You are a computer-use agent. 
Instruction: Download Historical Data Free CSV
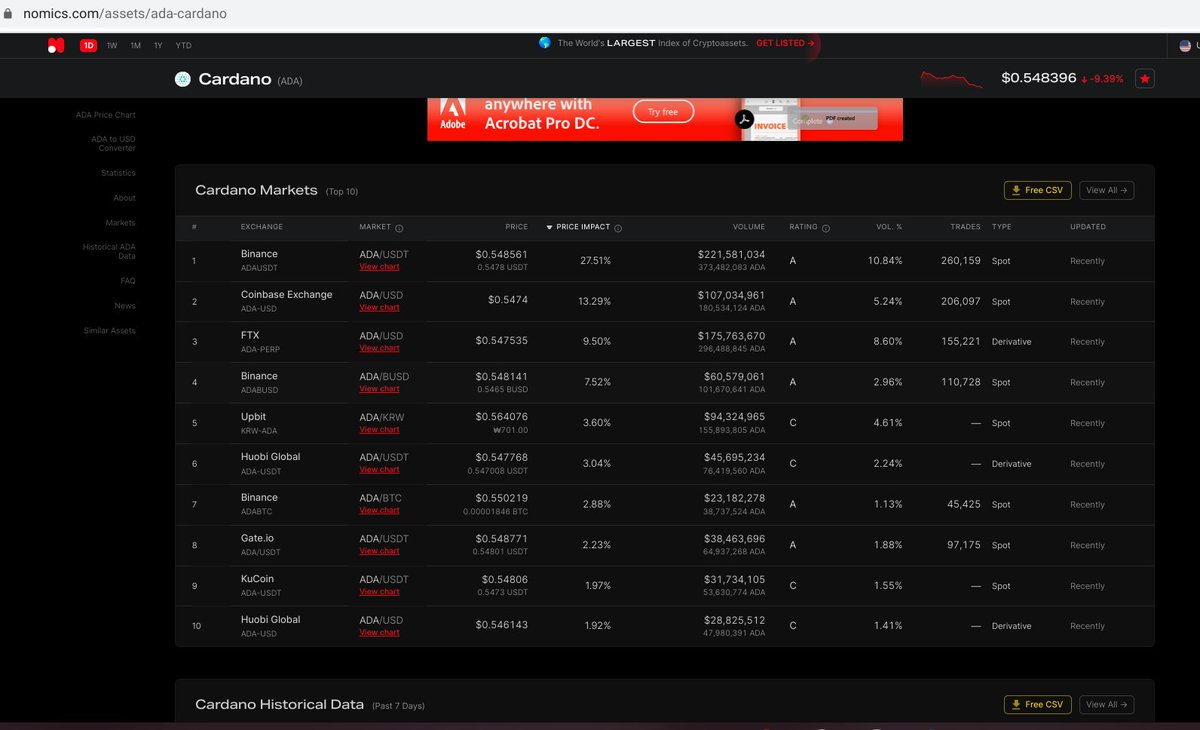point(1038,704)
